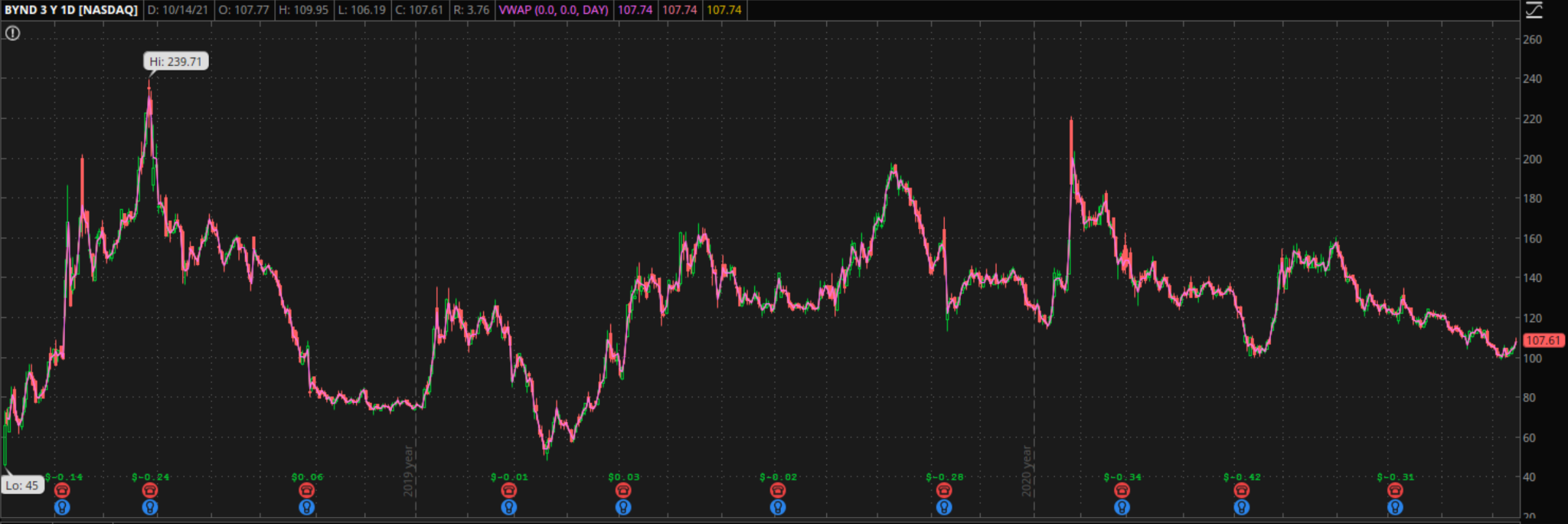Click the $-0.34 earnings label
The image size is (1568, 524).
click(1122, 477)
